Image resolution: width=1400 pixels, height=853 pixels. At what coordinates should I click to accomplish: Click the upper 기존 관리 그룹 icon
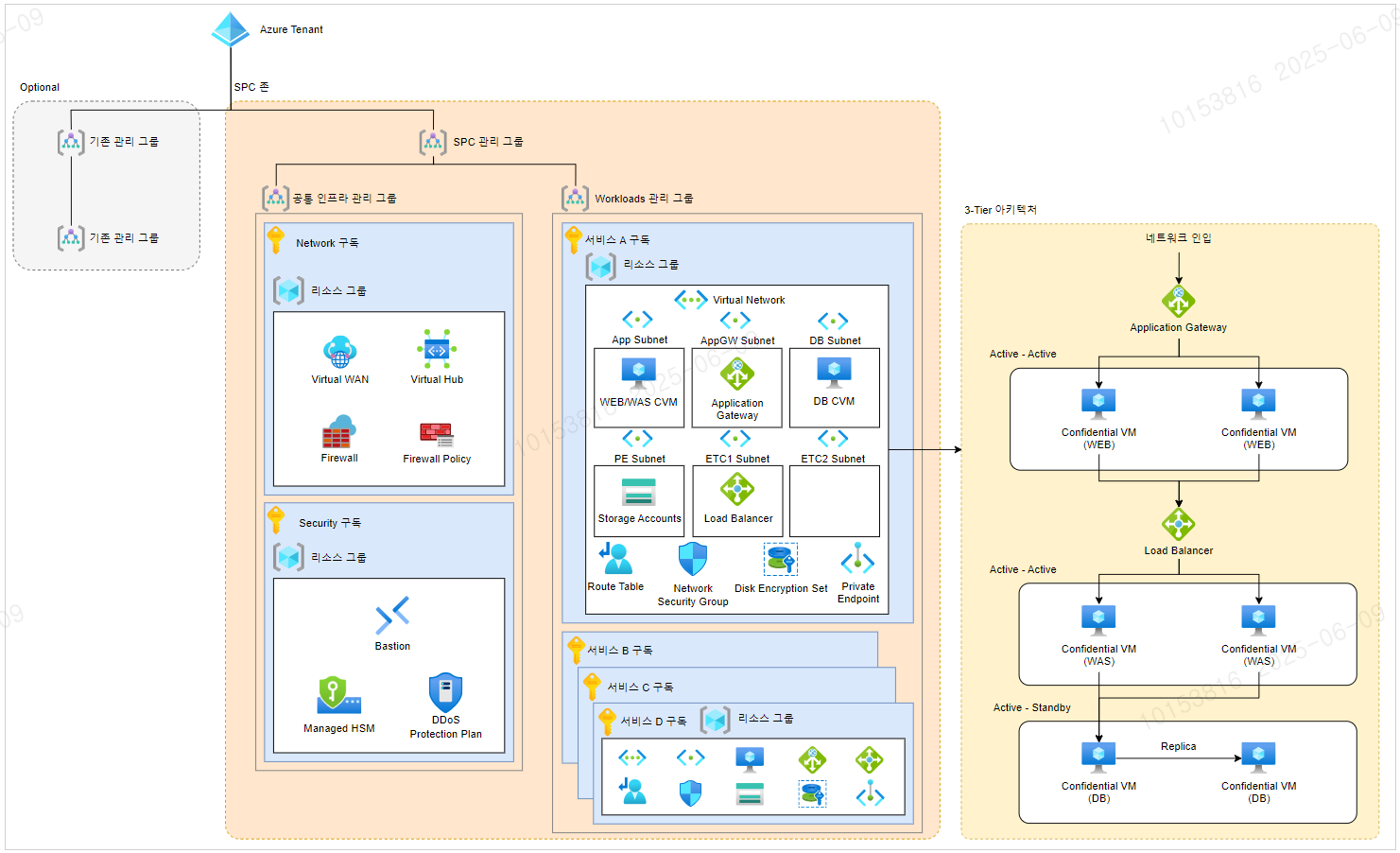(71, 142)
